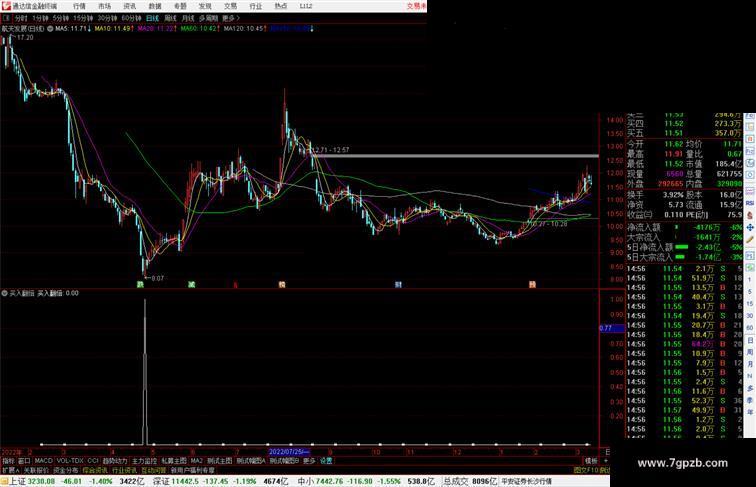The width and height of the screenshot is (756, 487).
Task: Switch chart to 30分钟 period
Action: [x=107, y=18]
